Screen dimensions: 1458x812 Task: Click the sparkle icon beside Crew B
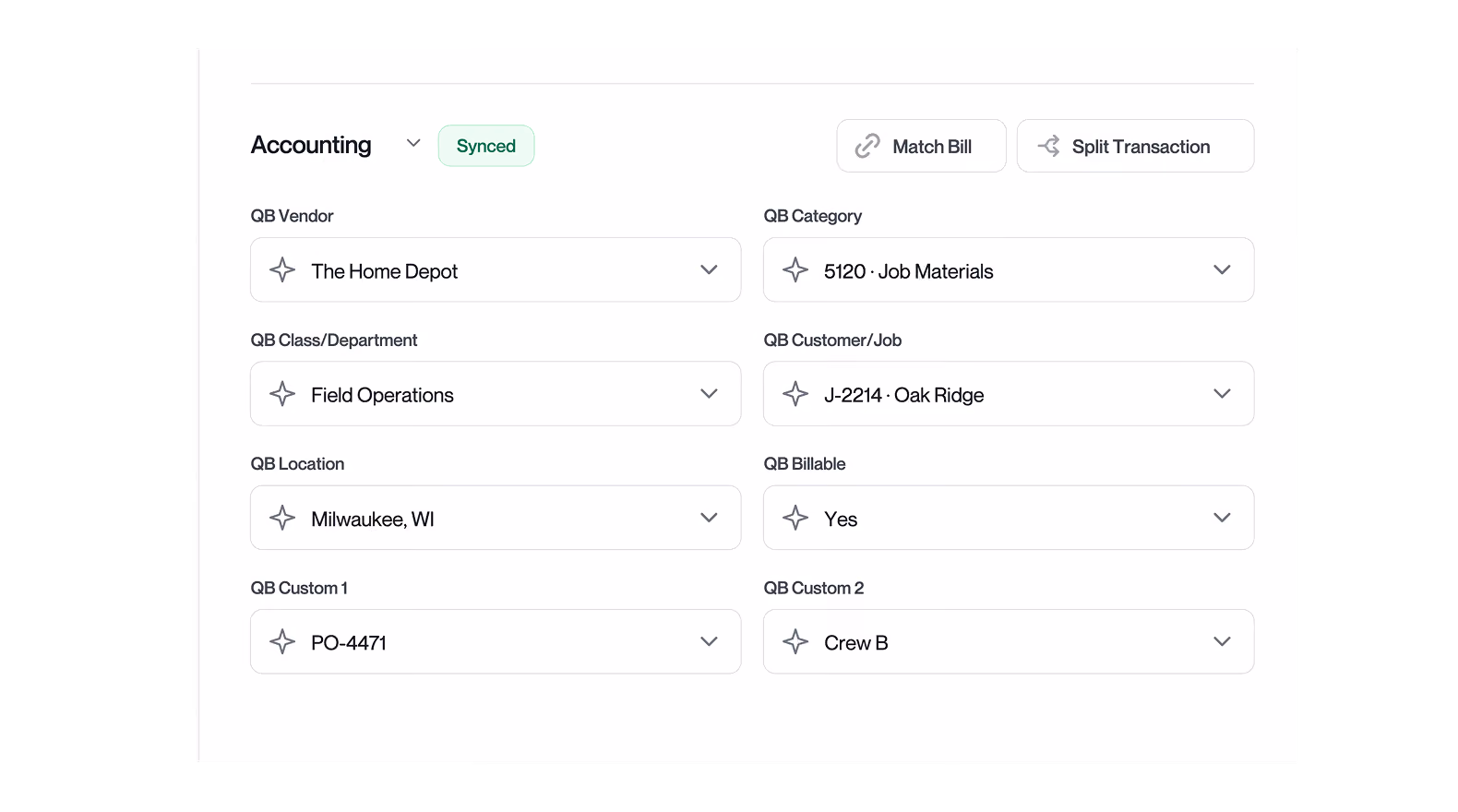pyautogui.click(x=795, y=641)
